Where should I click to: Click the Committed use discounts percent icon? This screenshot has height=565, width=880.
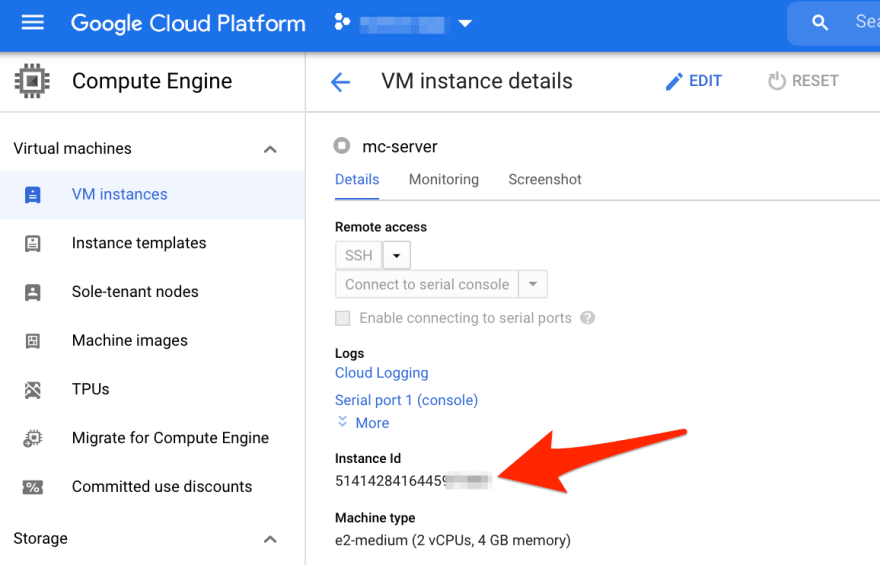pyautogui.click(x=33, y=487)
